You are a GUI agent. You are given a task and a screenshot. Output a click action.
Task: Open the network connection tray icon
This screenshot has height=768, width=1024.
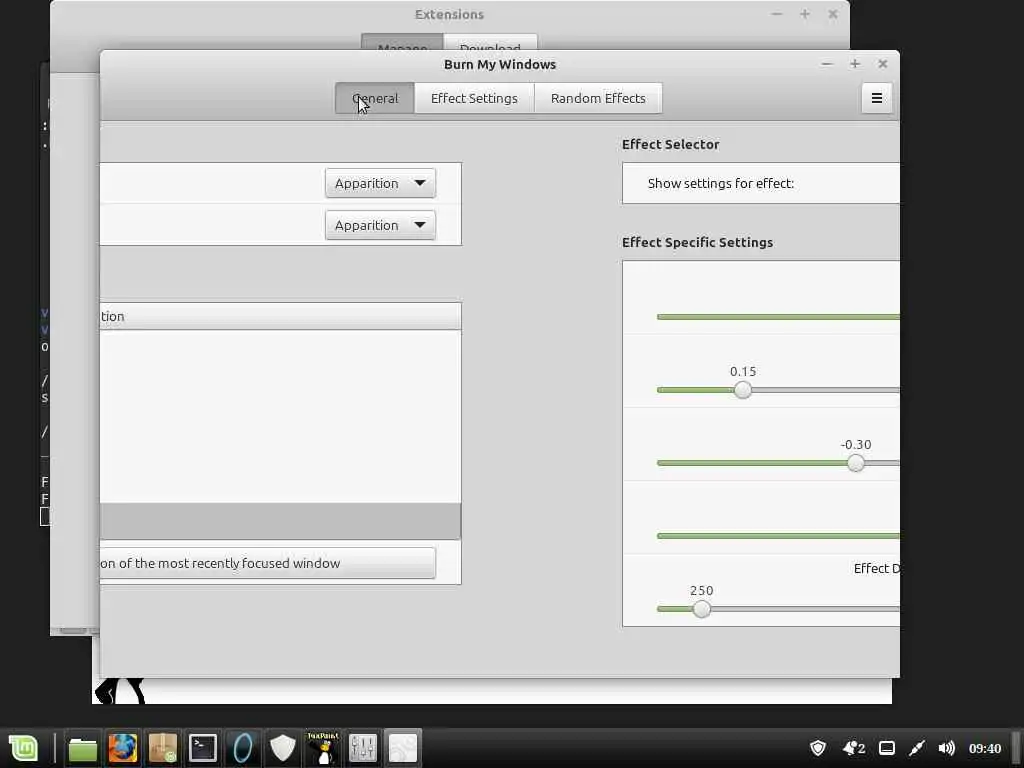point(917,748)
